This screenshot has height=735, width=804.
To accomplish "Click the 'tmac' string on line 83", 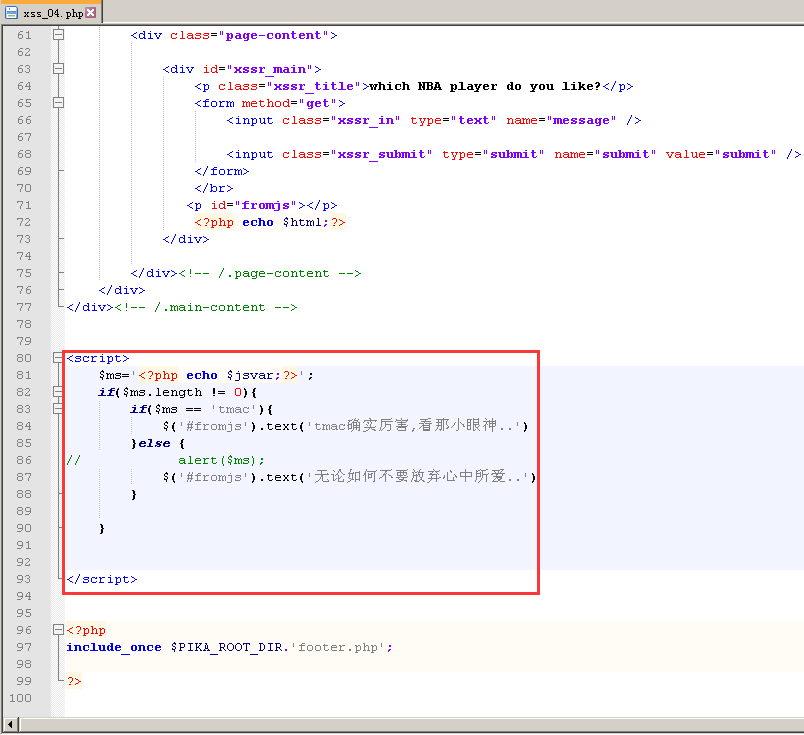I will pyautogui.click(x=234, y=409).
